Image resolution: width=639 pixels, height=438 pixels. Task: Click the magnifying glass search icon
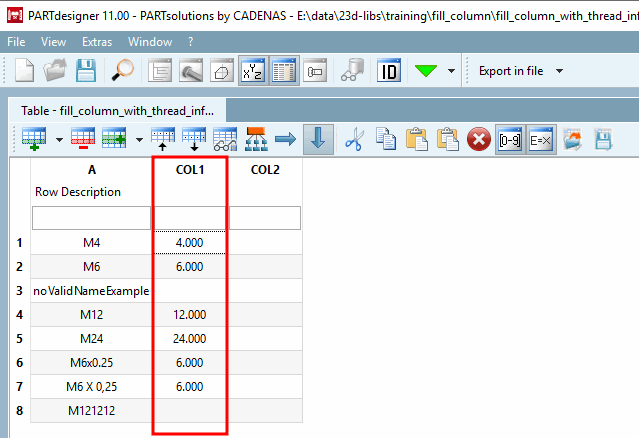[x=123, y=70]
